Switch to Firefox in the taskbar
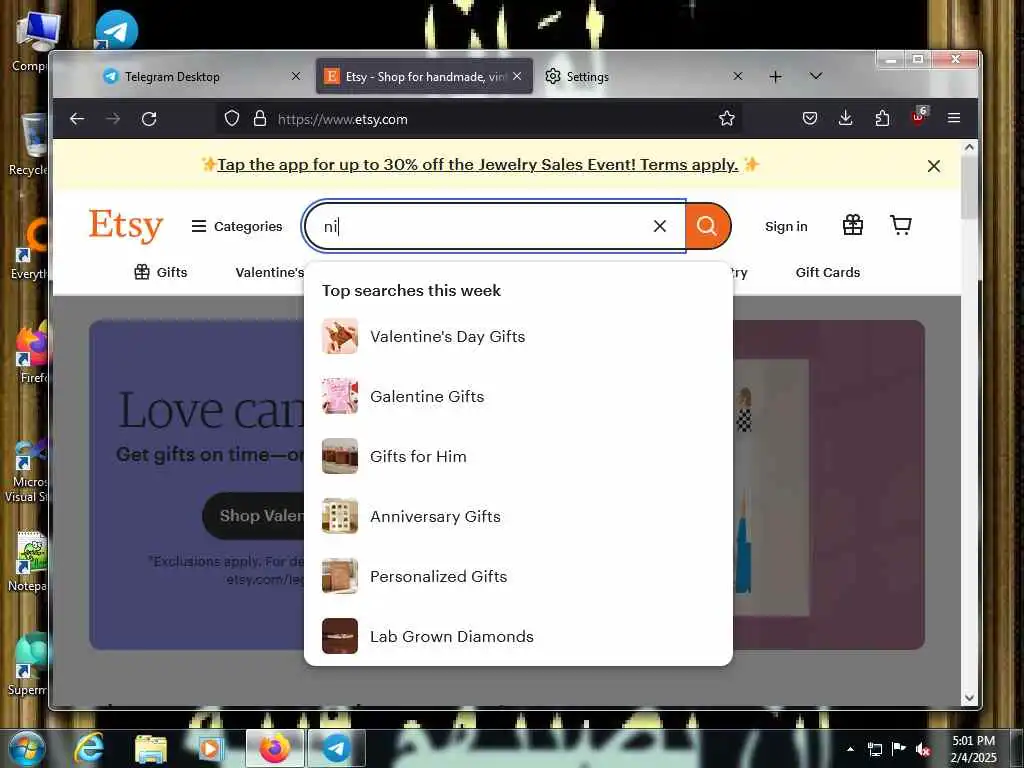1024x768 pixels. click(274, 749)
